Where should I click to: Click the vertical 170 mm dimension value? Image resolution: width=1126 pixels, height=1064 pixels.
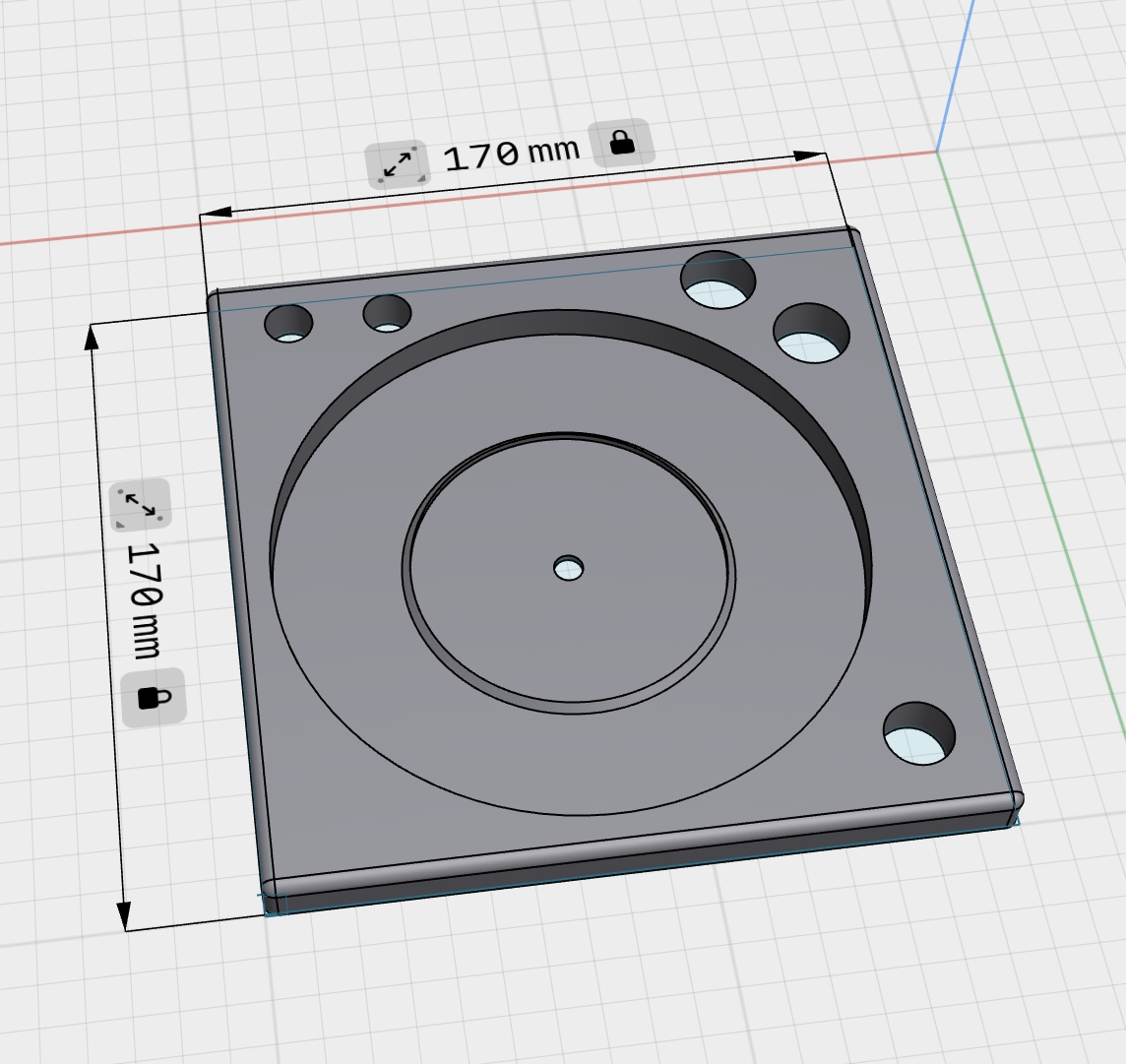[x=146, y=601]
